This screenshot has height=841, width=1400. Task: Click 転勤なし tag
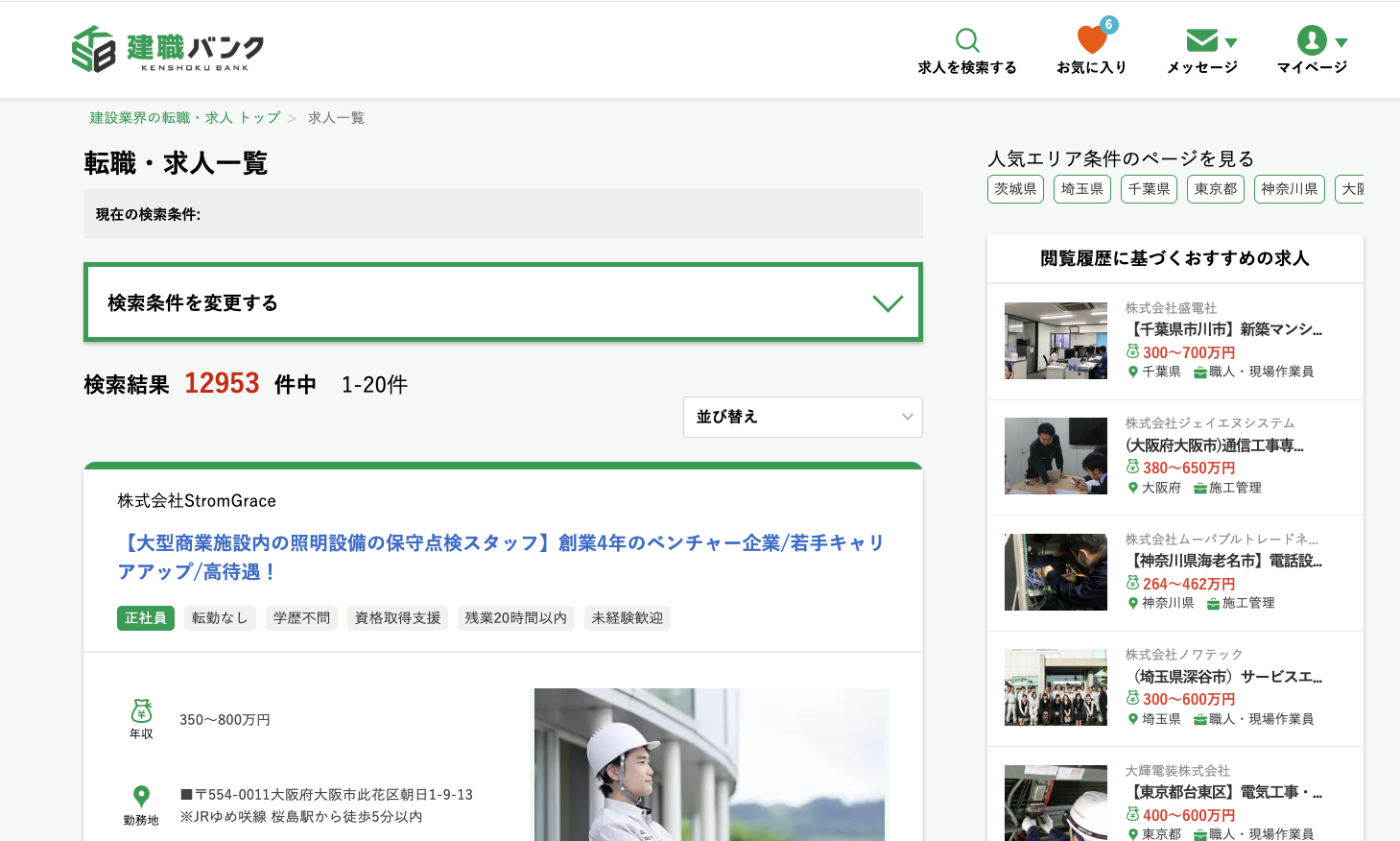click(220, 618)
